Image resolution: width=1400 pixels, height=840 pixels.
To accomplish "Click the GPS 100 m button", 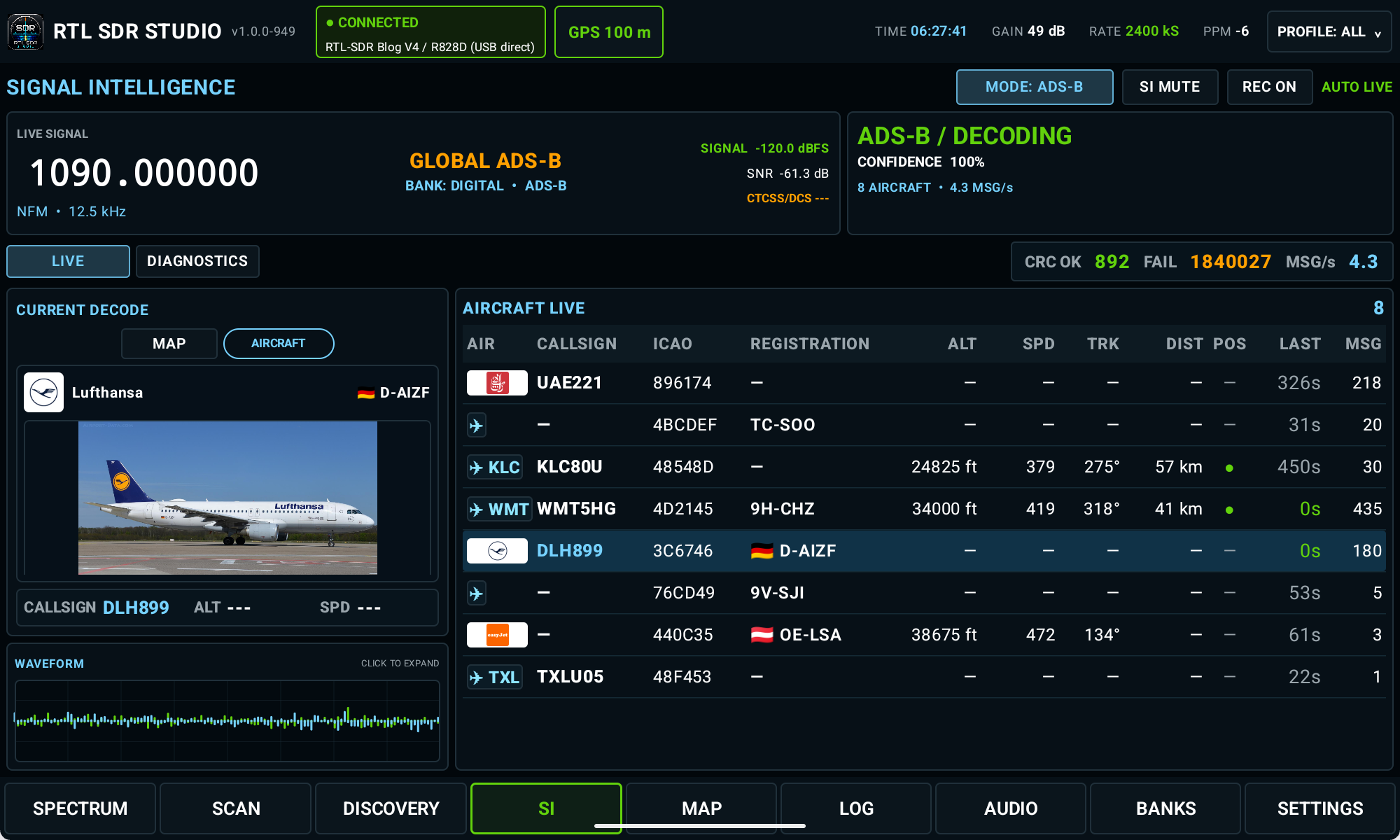I will pos(609,31).
